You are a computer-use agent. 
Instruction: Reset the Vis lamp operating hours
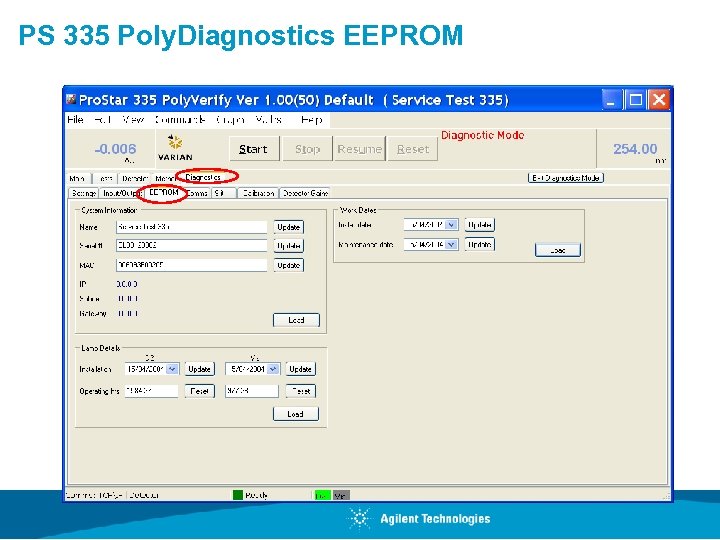(300, 391)
